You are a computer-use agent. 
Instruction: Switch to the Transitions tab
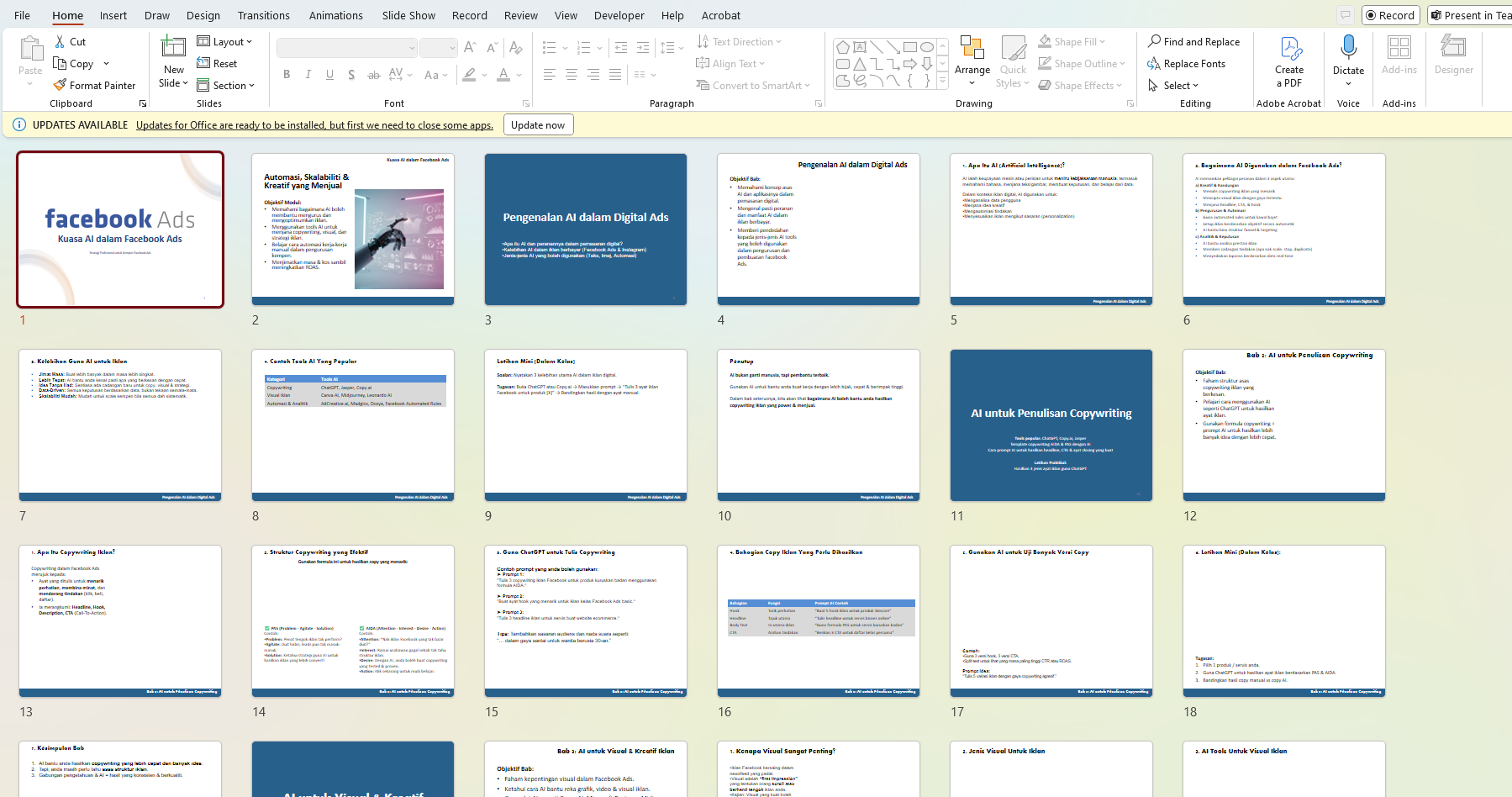click(264, 15)
